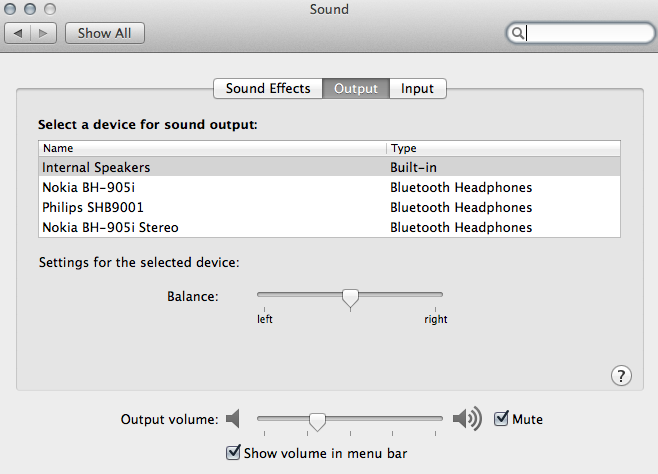Select the Output tab
658x474 pixels.
(x=356, y=89)
